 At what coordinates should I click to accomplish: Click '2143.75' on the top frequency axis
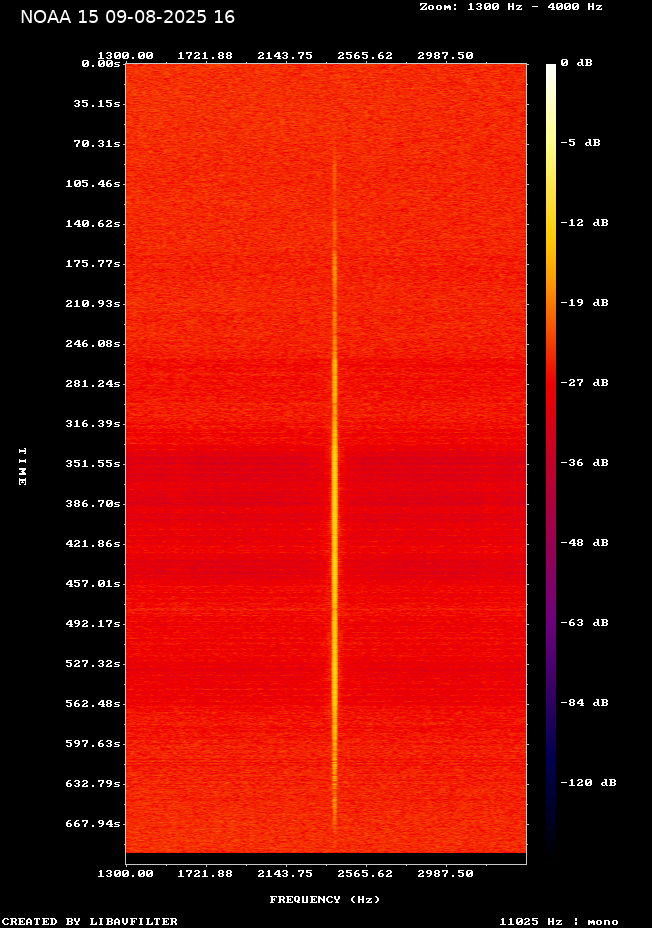285,56
